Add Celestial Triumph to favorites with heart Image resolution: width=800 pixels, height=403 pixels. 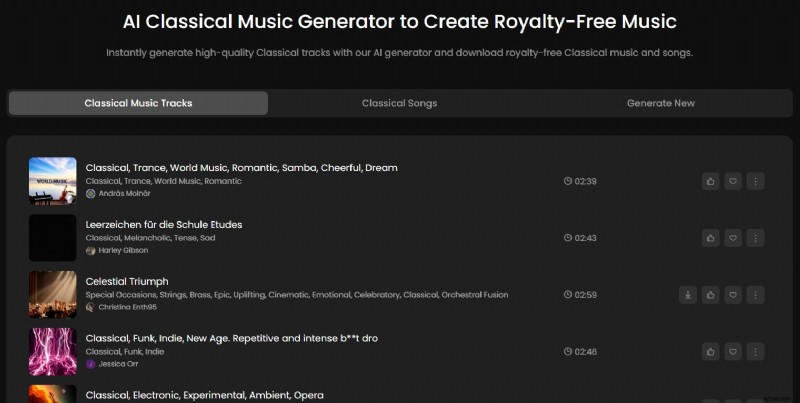(x=733, y=295)
